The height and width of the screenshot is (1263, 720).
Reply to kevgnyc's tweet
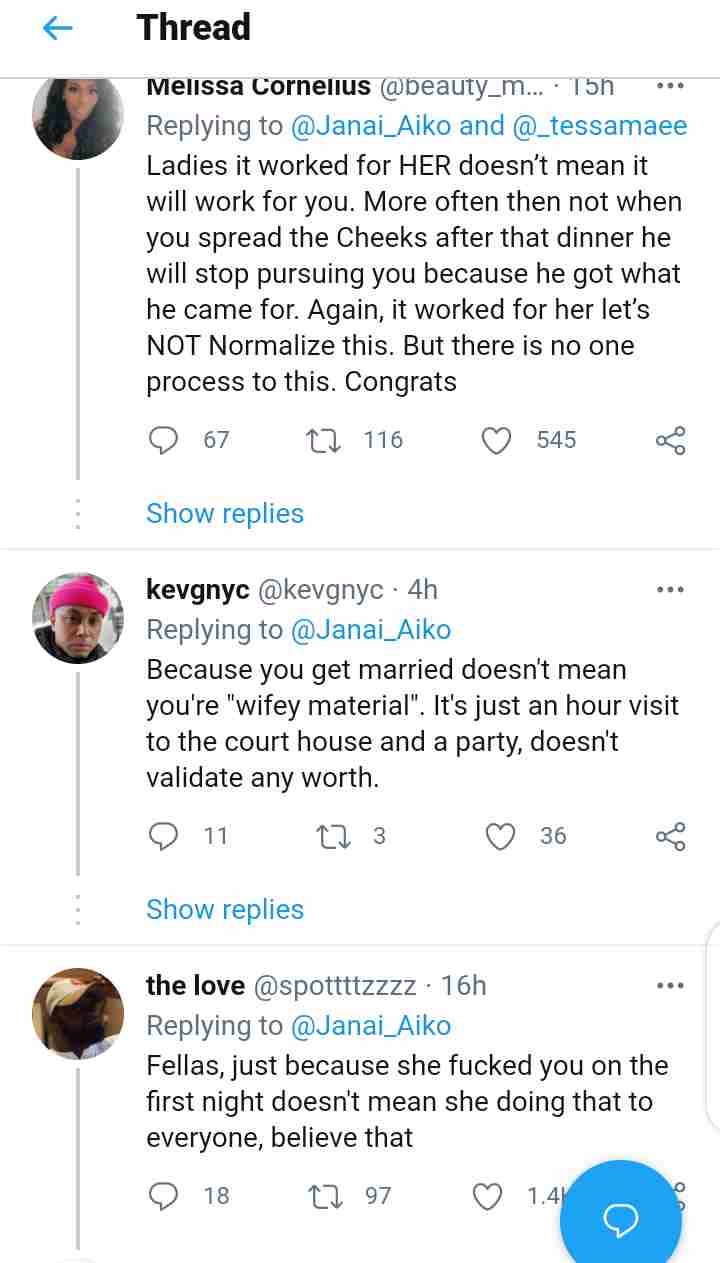tap(163, 836)
